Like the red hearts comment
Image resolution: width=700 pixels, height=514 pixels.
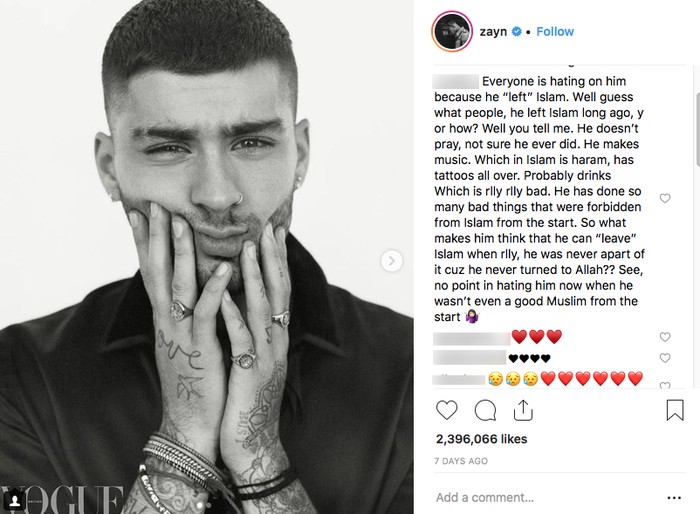665,337
